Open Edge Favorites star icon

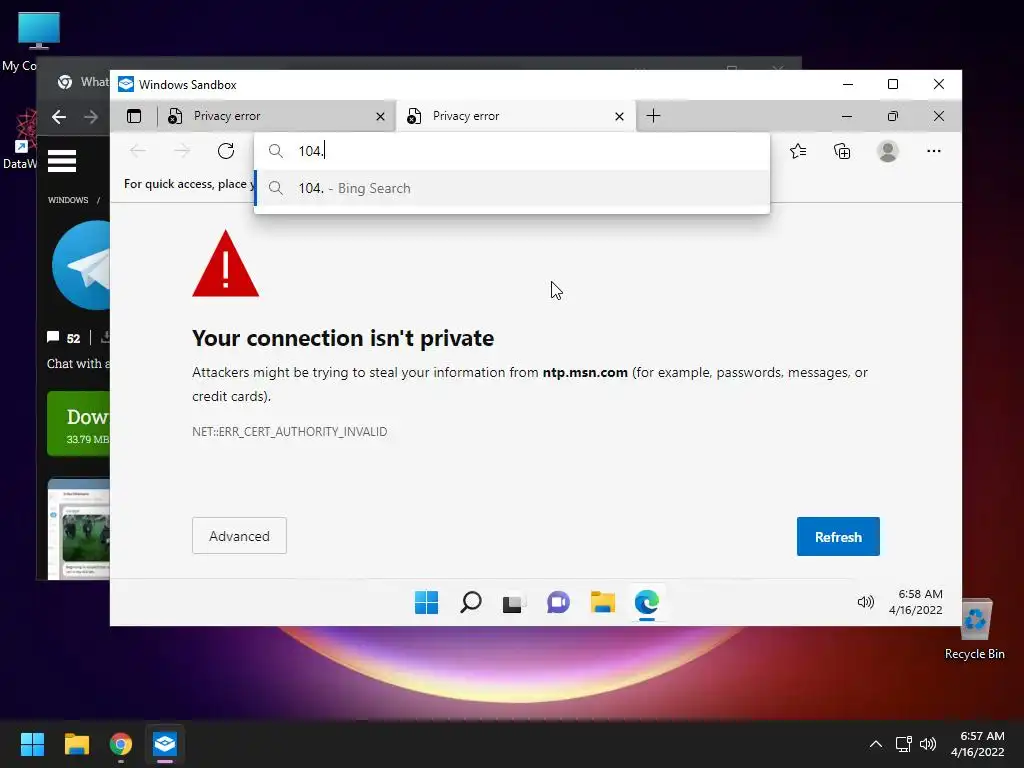tap(798, 152)
